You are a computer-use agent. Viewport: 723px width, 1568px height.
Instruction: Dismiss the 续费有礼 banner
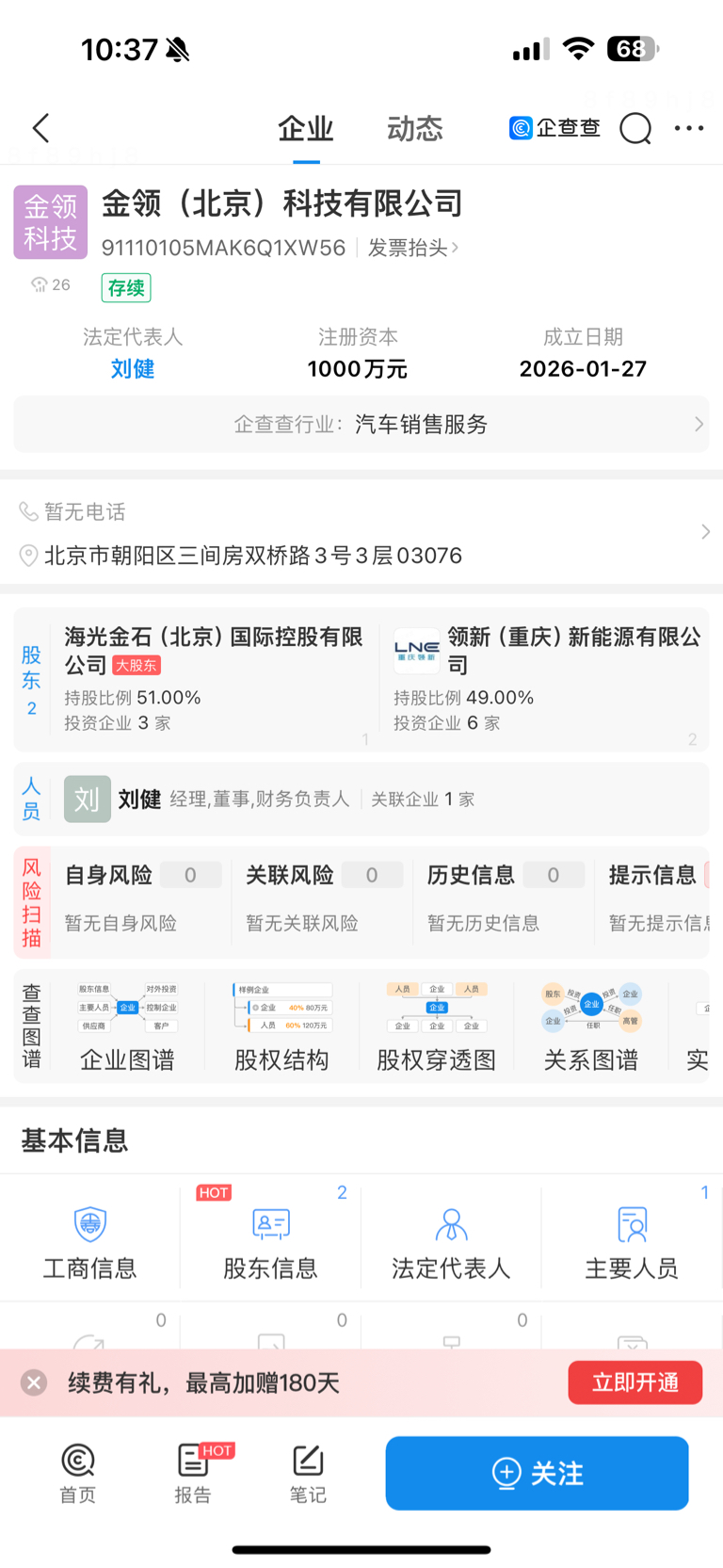[x=34, y=1382]
